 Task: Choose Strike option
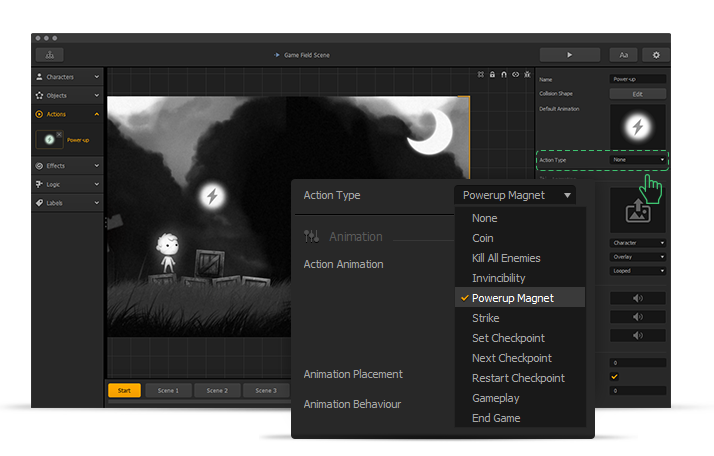(520, 318)
